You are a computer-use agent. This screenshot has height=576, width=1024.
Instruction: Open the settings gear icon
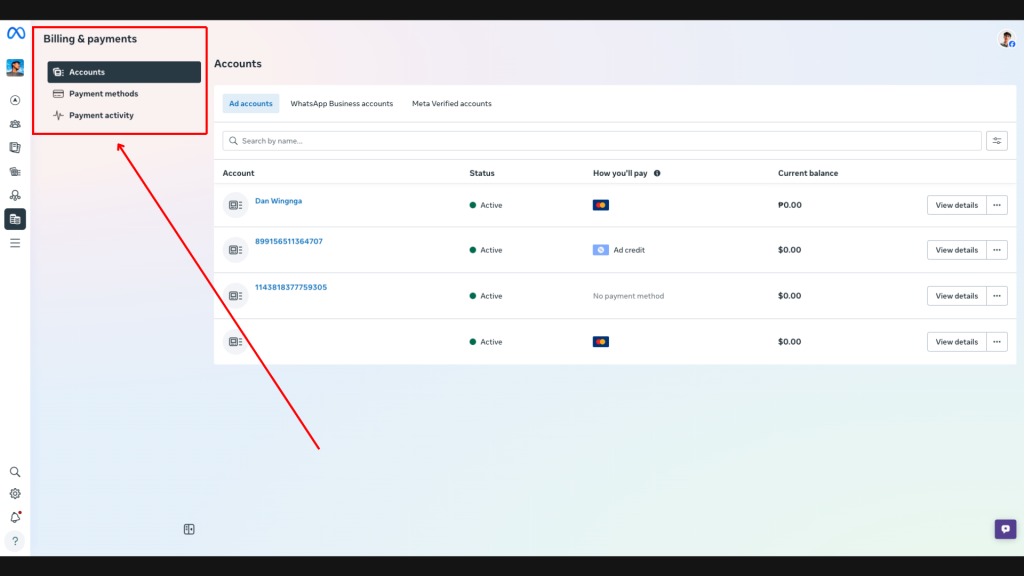pyautogui.click(x=15, y=494)
